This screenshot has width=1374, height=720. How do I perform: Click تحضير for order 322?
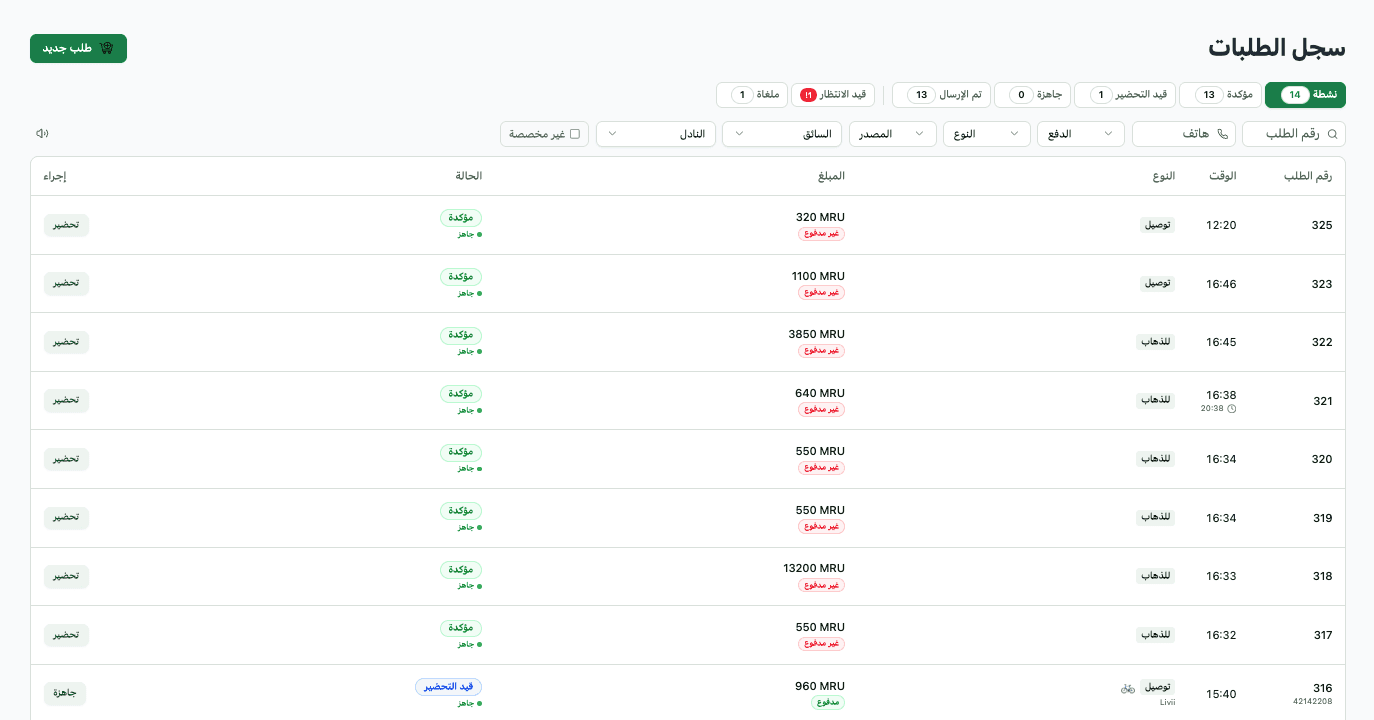66,342
